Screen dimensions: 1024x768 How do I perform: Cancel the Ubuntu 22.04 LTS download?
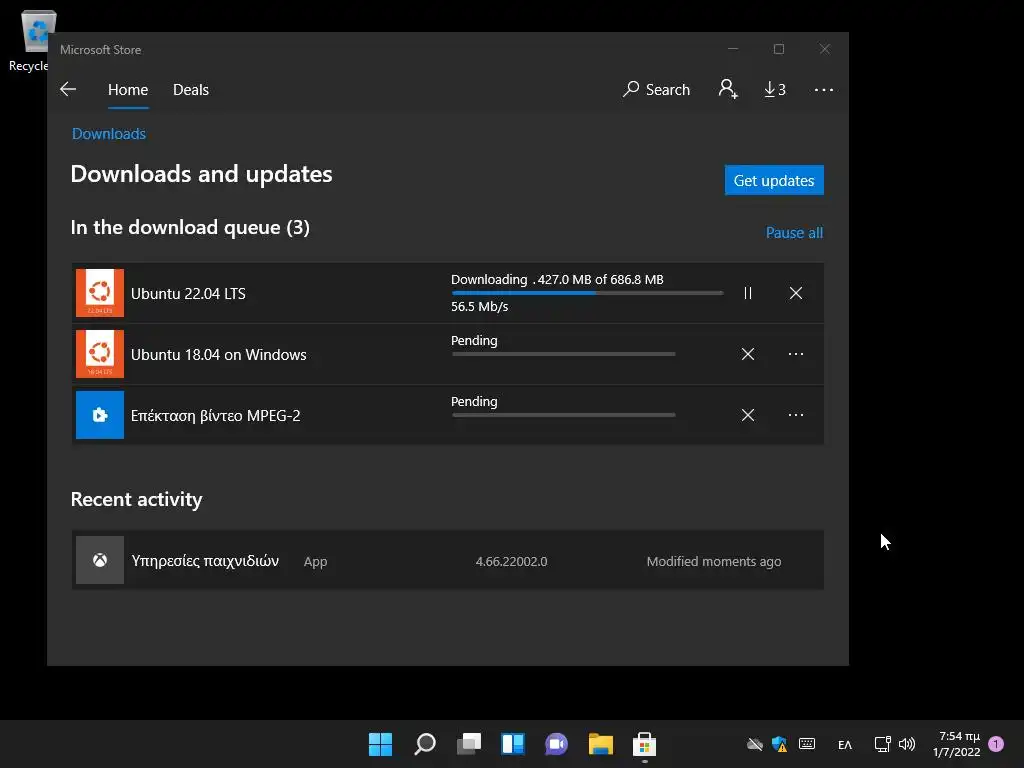[x=795, y=293]
